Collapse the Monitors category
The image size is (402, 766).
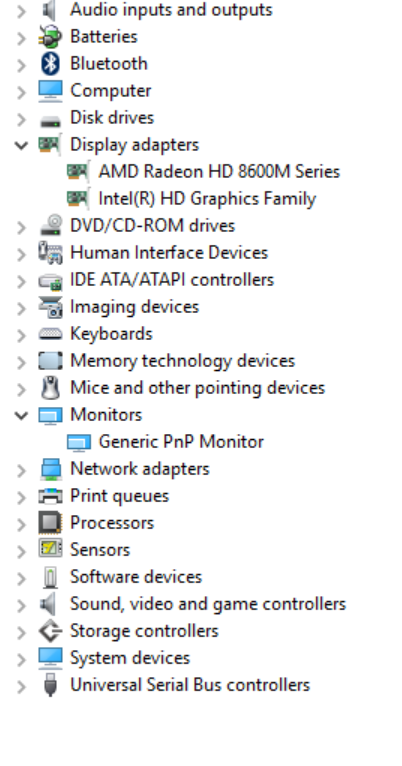coord(21,415)
